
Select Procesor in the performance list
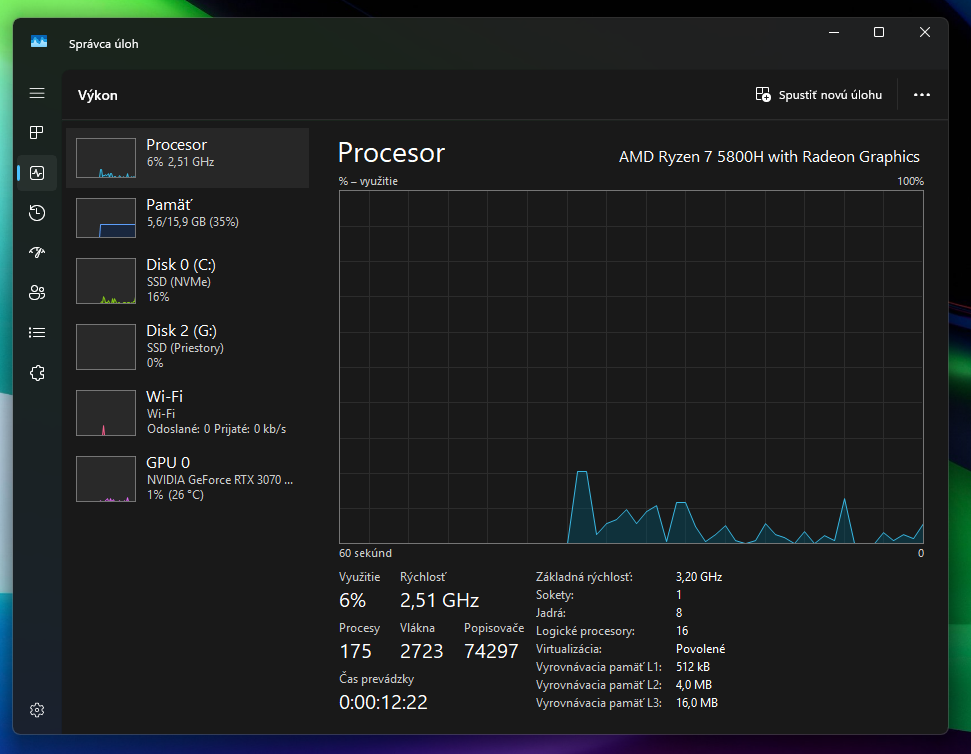(x=188, y=158)
